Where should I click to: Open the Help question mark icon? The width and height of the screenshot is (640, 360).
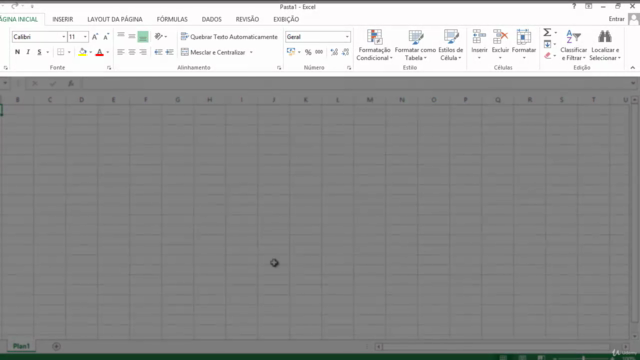coord(574,7)
